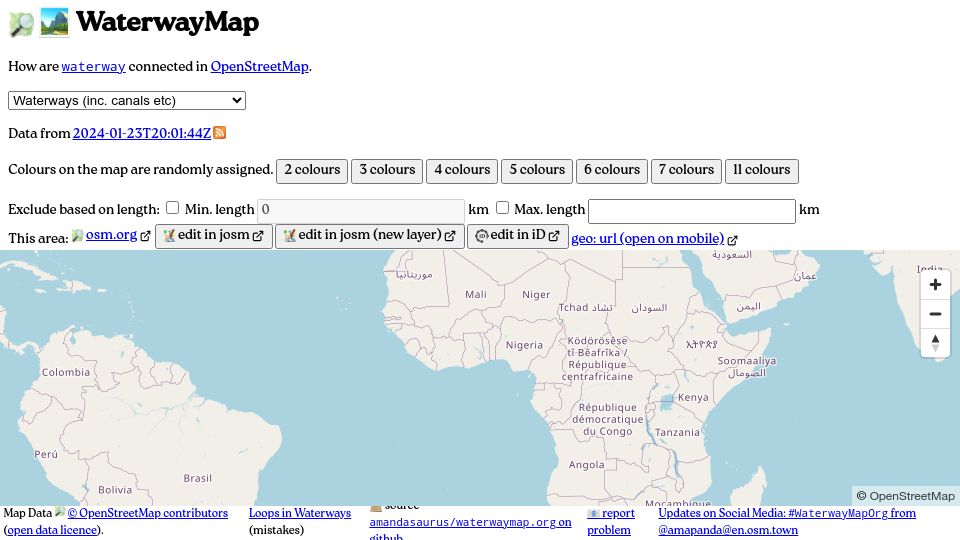Open the edit in iD button

(x=518, y=236)
